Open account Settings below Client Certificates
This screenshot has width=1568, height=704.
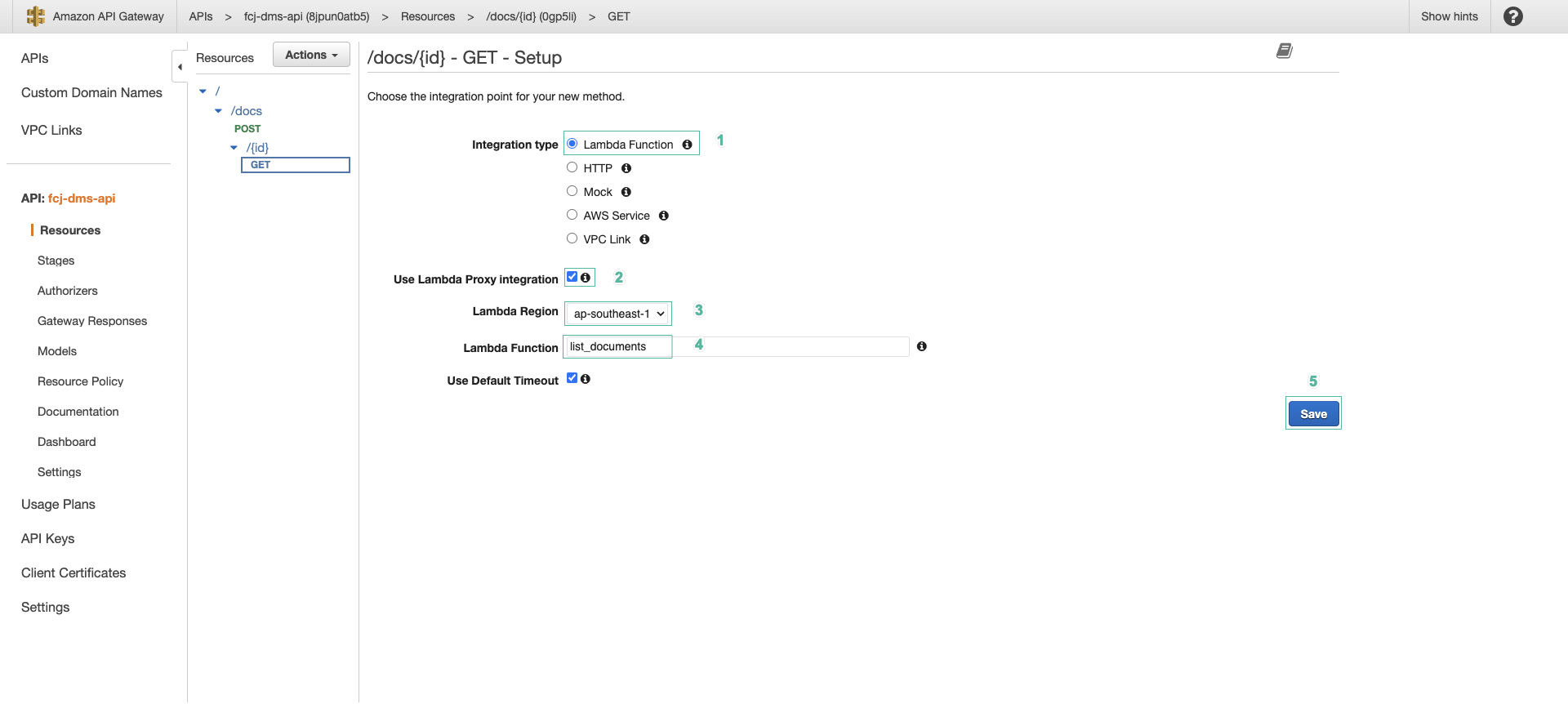[x=46, y=607]
